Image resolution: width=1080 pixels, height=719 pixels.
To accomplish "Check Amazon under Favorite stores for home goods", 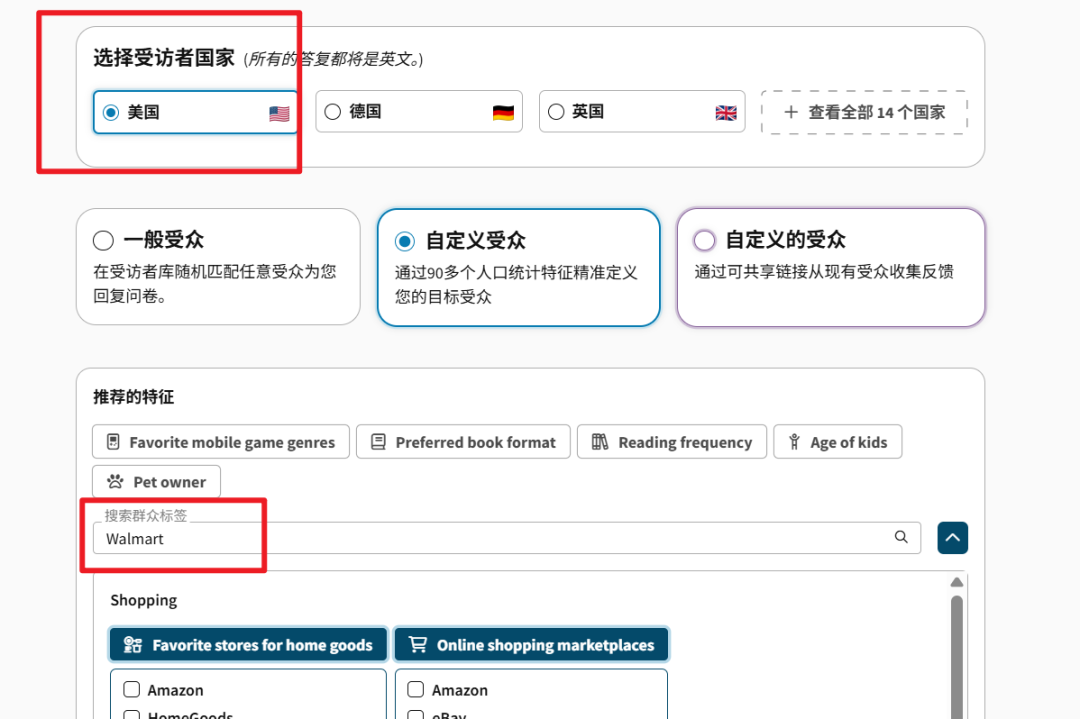I will coord(131,690).
